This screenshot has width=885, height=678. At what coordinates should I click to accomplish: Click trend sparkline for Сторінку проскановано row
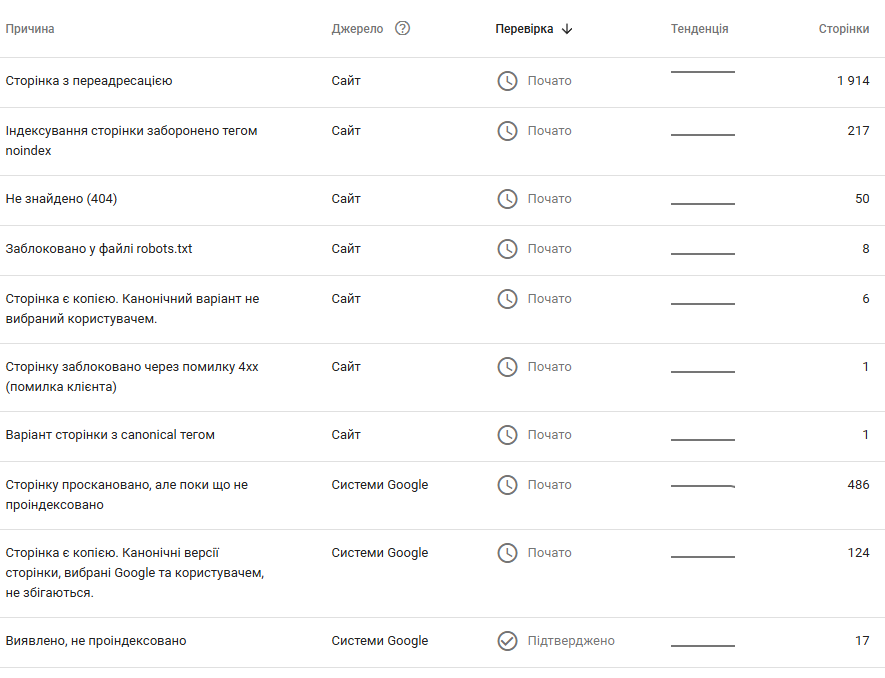point(702,486)
